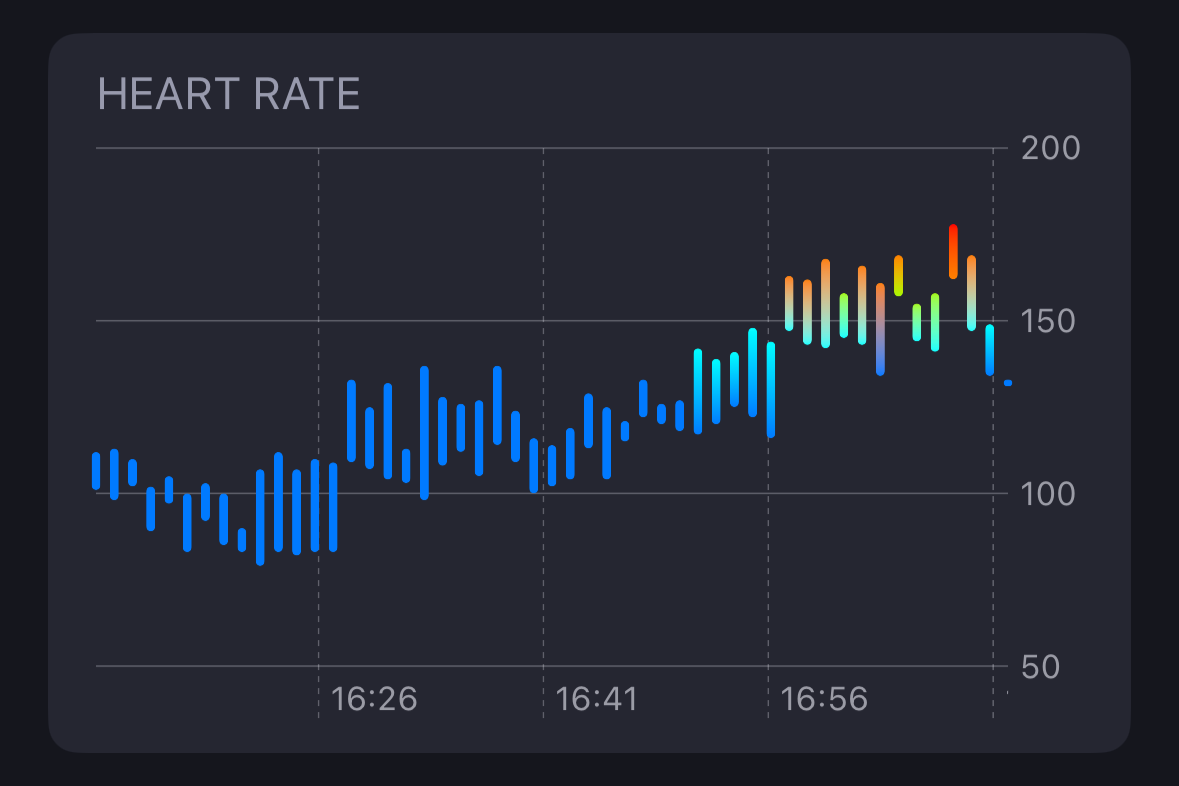Select the lowest heart rate bar around 16:26
The image size is (1179, 786).
260,510
